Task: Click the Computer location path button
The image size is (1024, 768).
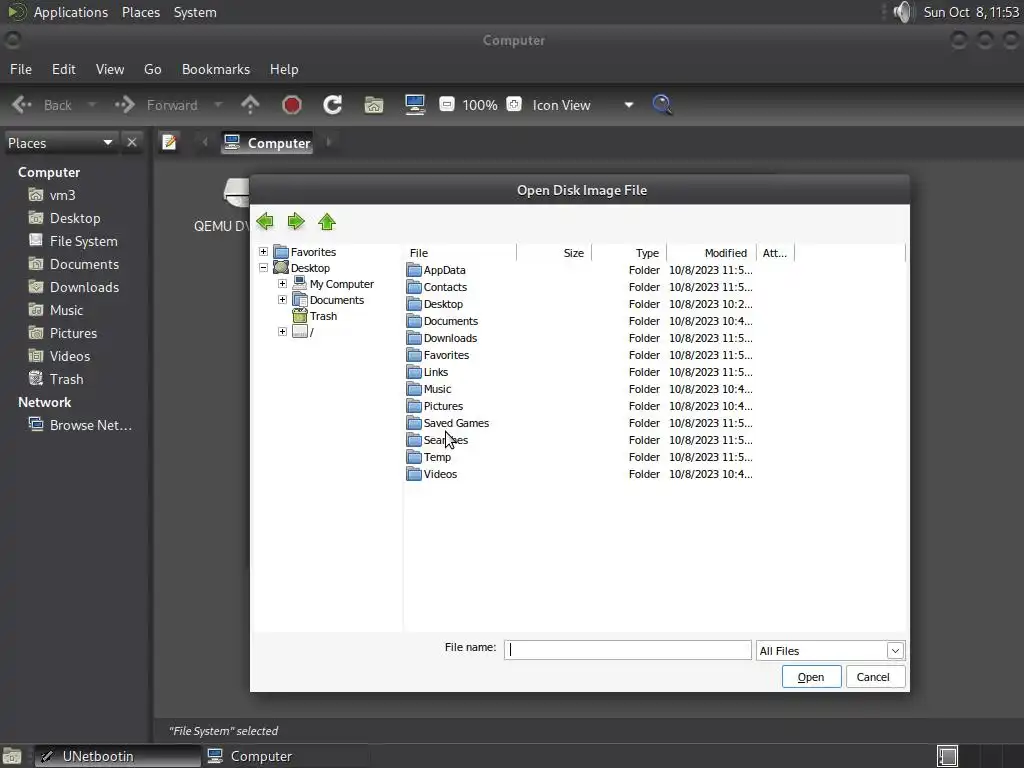Action: coord(267,142)
